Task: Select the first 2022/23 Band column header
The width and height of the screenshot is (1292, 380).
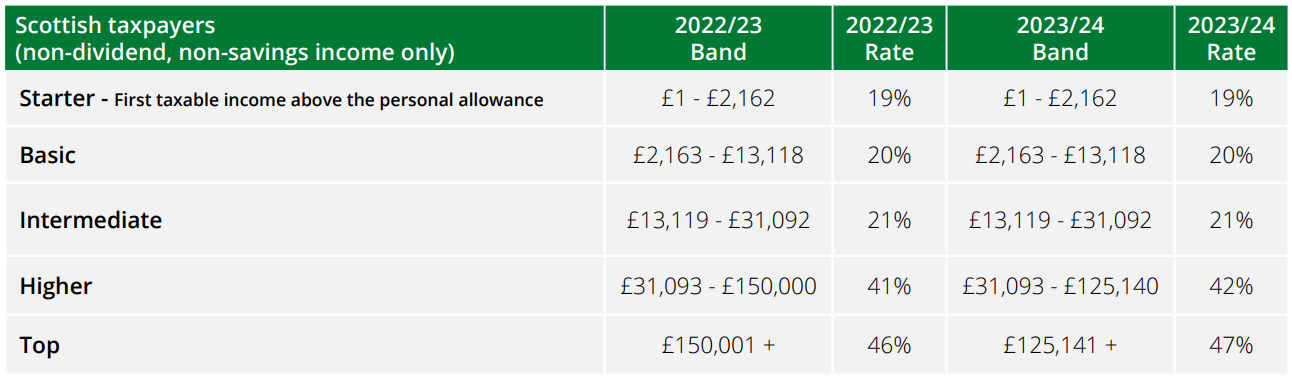Action: (718, 38)
